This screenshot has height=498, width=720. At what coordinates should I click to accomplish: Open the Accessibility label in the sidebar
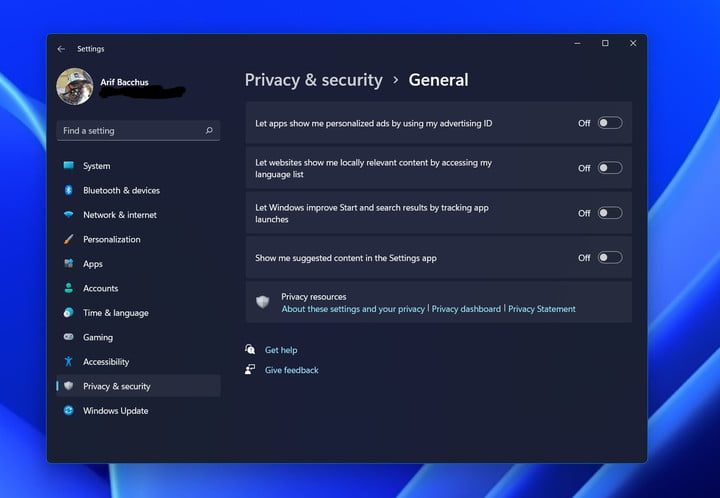[106, 362]
